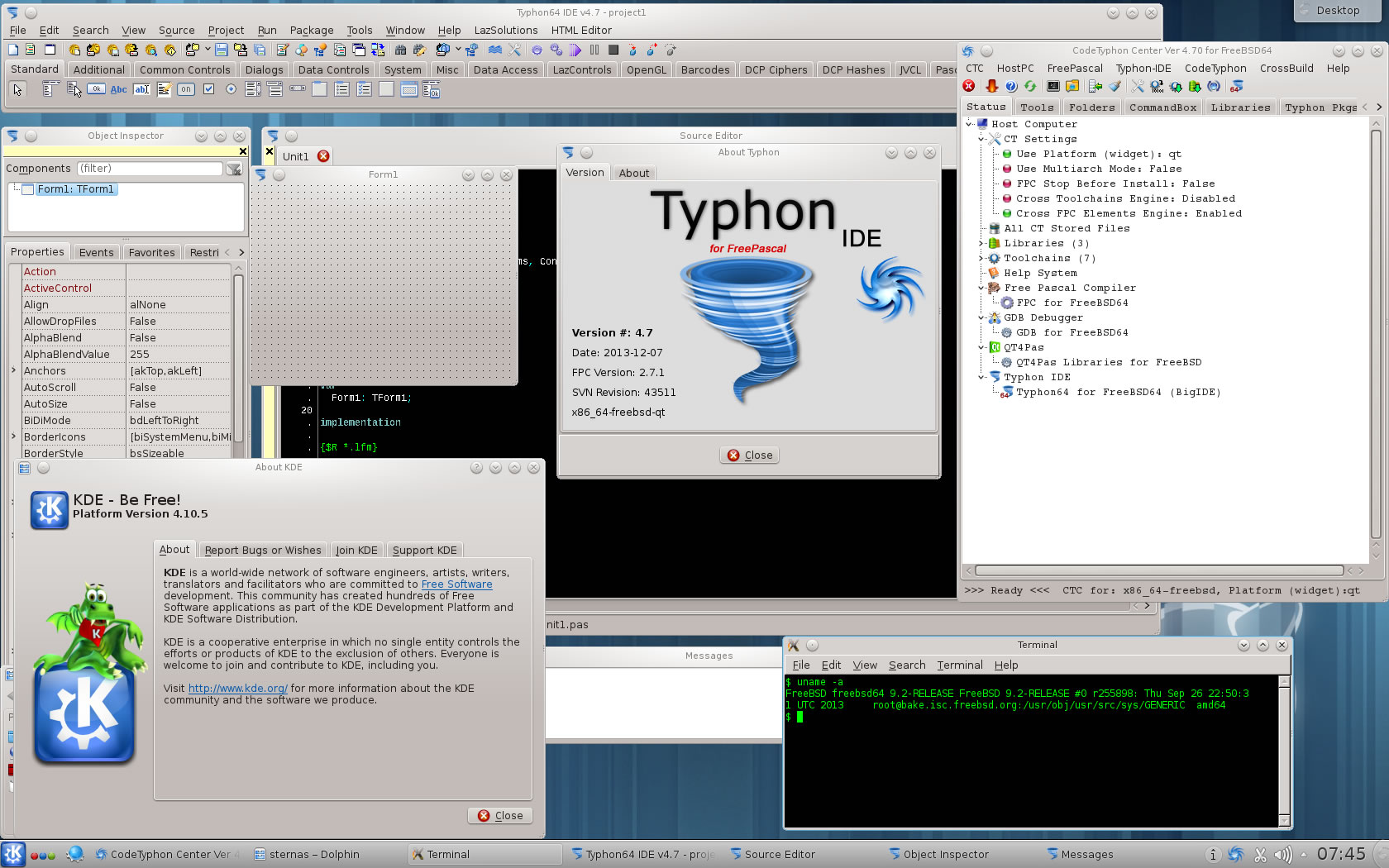Collapse the Typhon IDE tree node

pyautogui.click(x=981, y=377)
